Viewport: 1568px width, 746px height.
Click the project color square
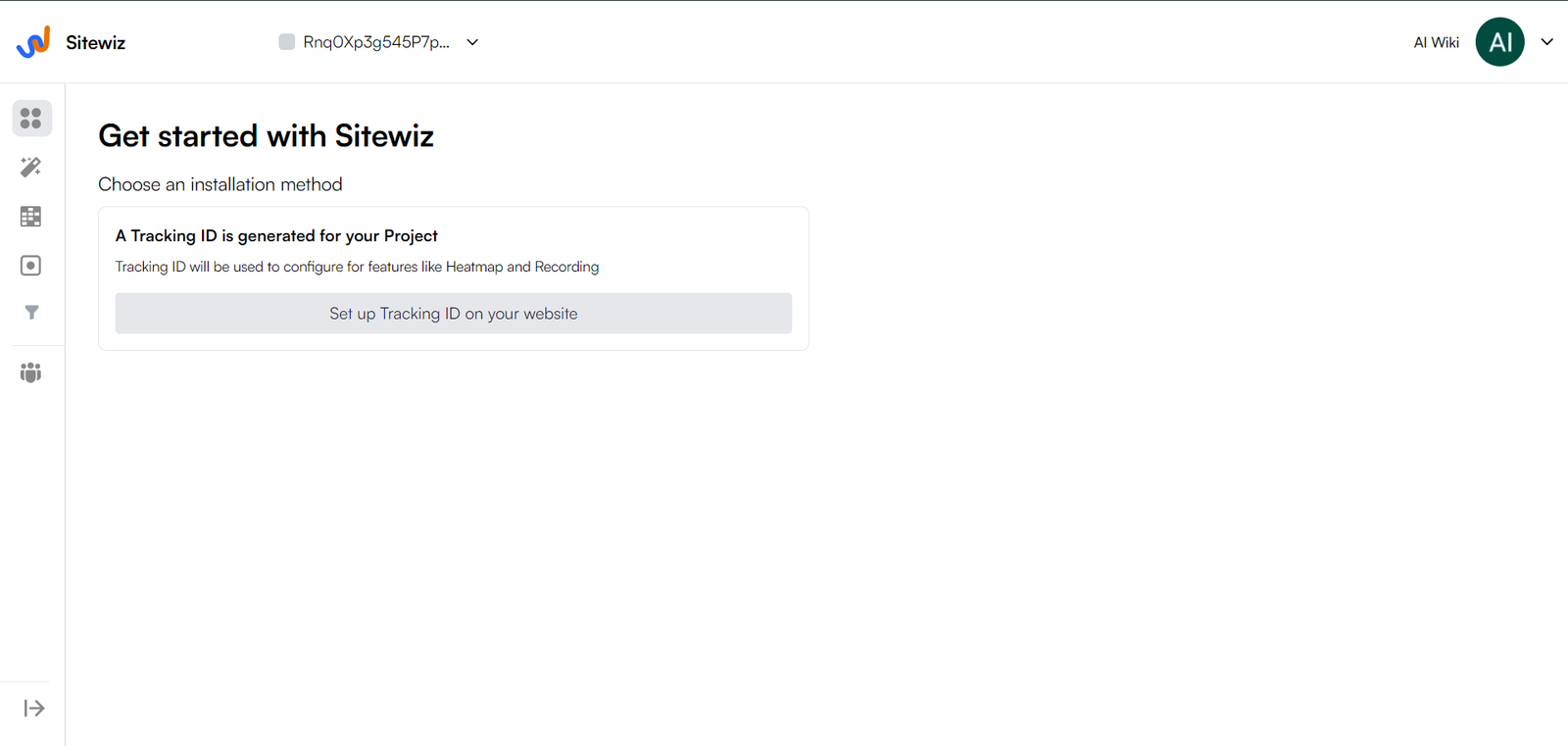pyautogui.click(x=287, y=42)
